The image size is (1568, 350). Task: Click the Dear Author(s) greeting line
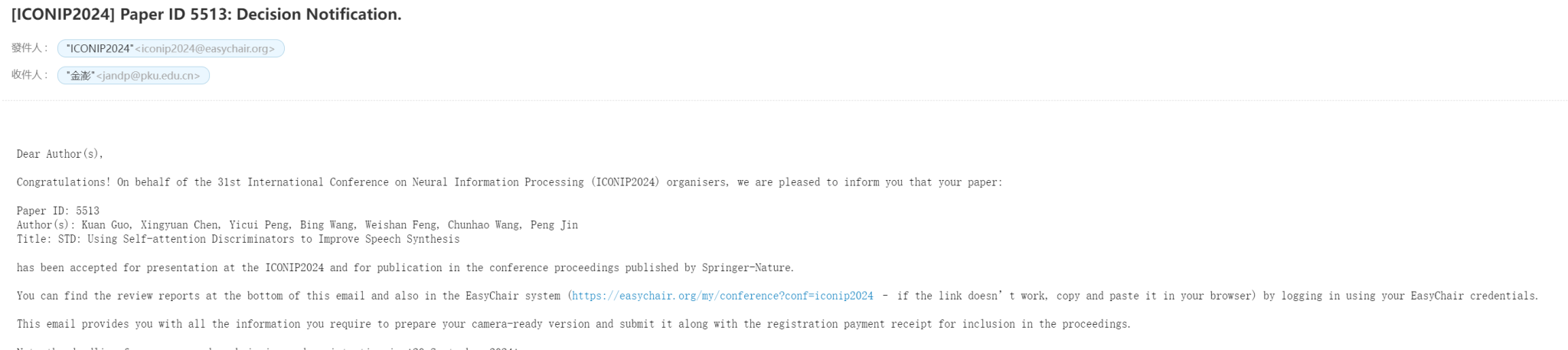pyautogui.click(x=60, y=154)
